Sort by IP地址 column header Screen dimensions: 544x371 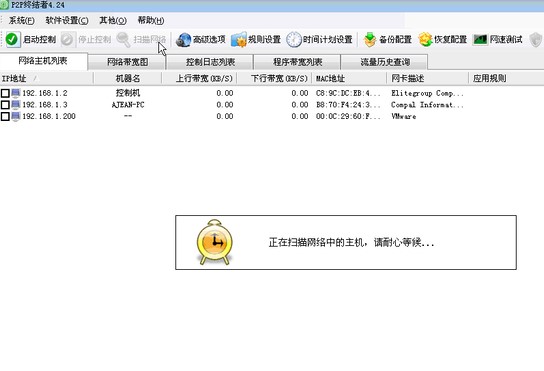[x=46, y=78]
